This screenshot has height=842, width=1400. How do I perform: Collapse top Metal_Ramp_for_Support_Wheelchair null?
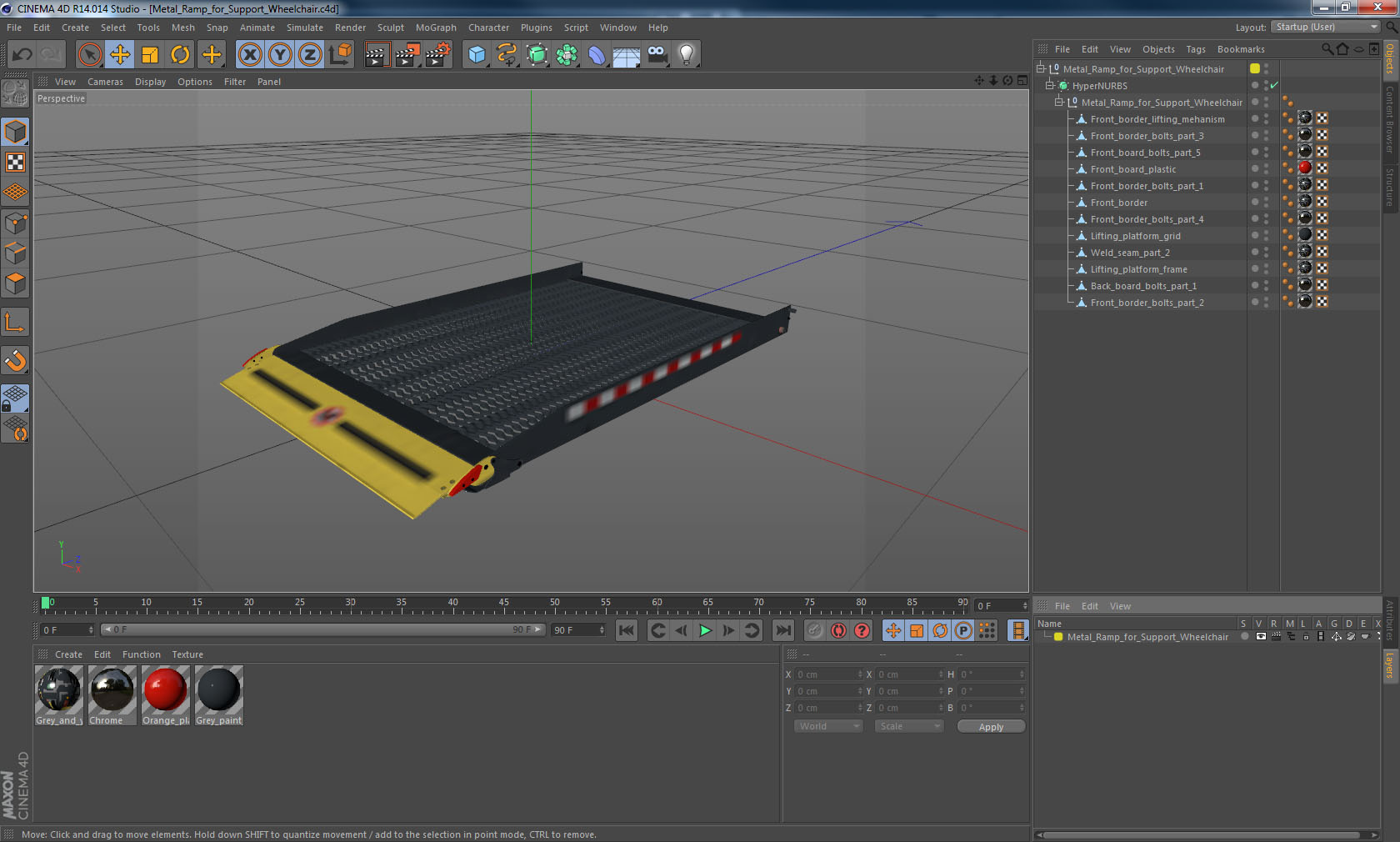[x=1041, y=68]
